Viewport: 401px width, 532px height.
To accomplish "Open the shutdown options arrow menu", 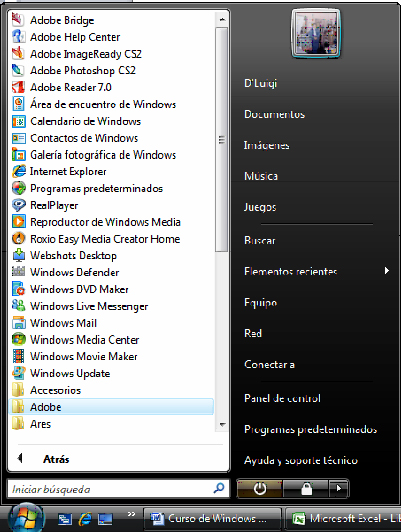I will pos(338,488).
